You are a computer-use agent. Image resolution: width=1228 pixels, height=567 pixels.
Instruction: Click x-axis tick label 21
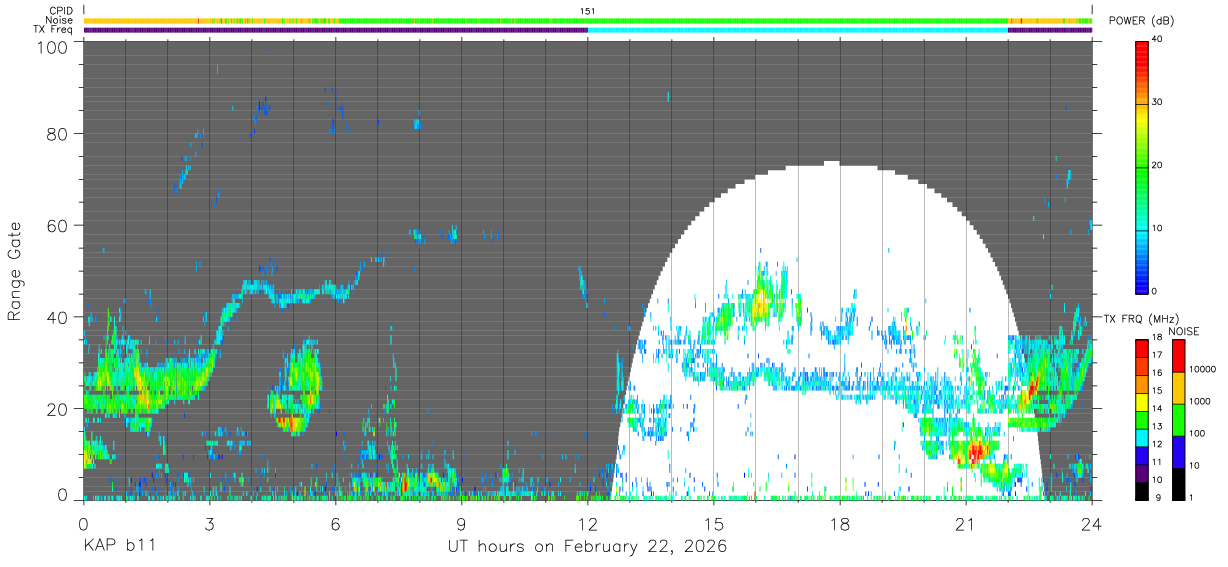[x=966, y=523]
